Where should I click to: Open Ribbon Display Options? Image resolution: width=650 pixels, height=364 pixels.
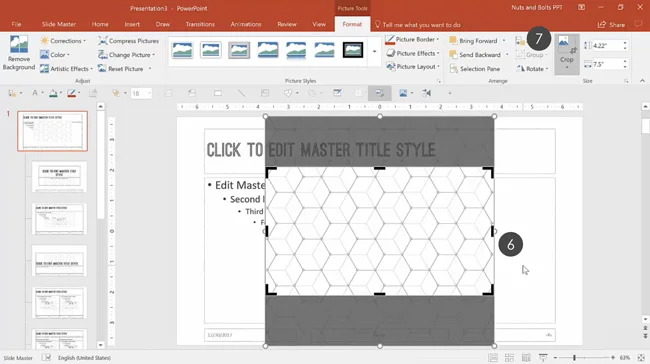click(x=581, y=7)
